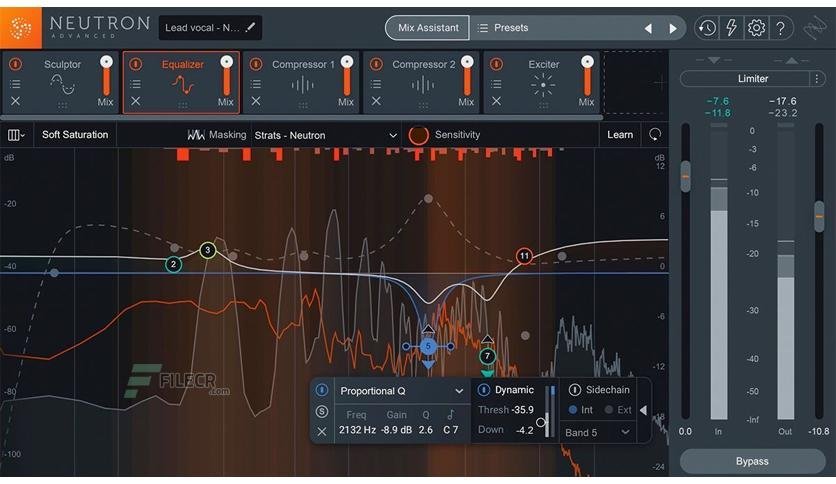Select EQ node 3
The width and height of the screenshot is (836, 484).
[207, 250]
